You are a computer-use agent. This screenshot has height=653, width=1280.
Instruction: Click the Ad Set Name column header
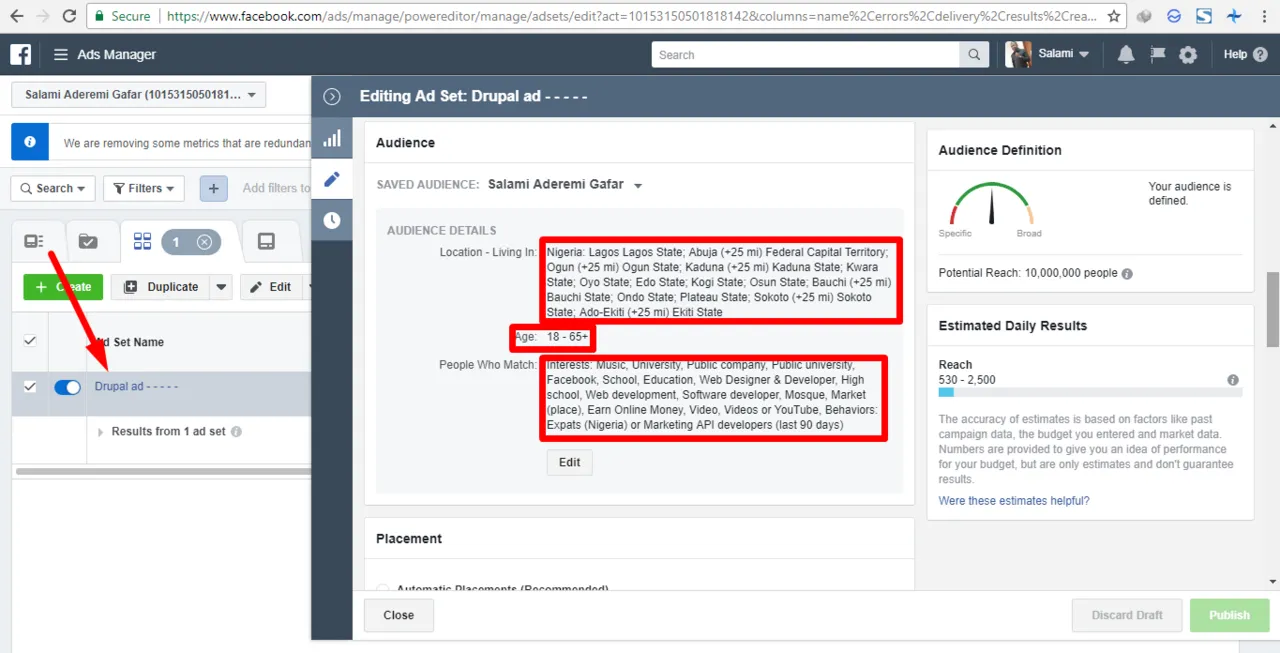click(x=130, y=342)
